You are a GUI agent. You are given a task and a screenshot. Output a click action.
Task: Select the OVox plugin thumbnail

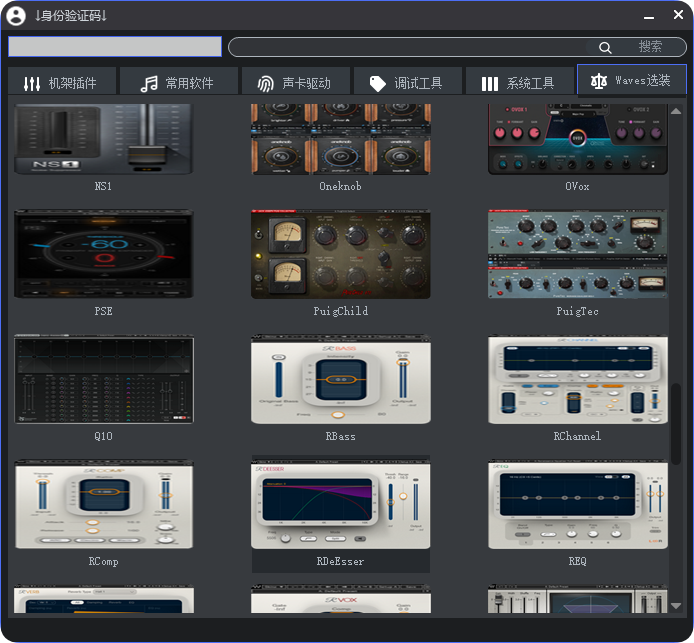tap(578, 139)
